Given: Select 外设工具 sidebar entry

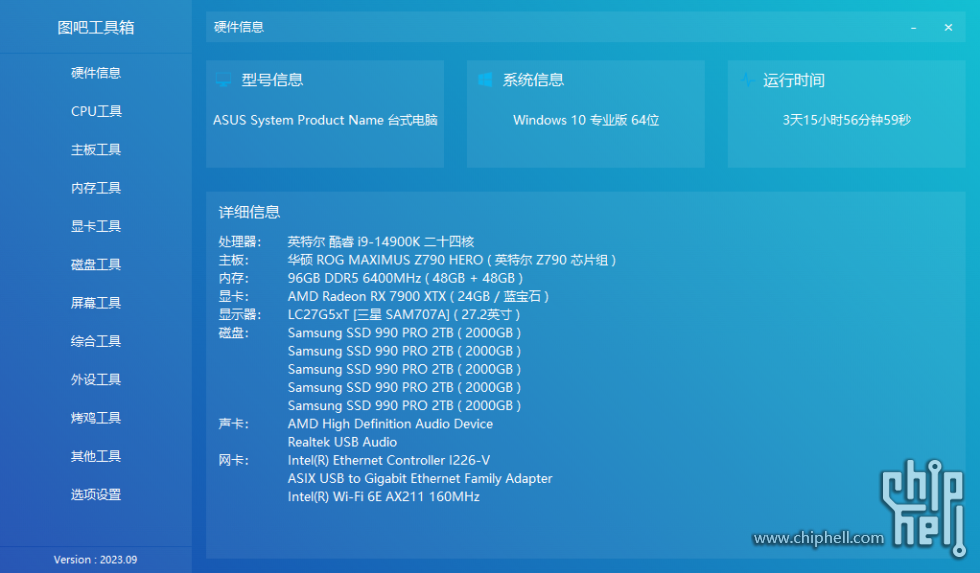Looking at the screenshot, I should (x=96, y=379).
